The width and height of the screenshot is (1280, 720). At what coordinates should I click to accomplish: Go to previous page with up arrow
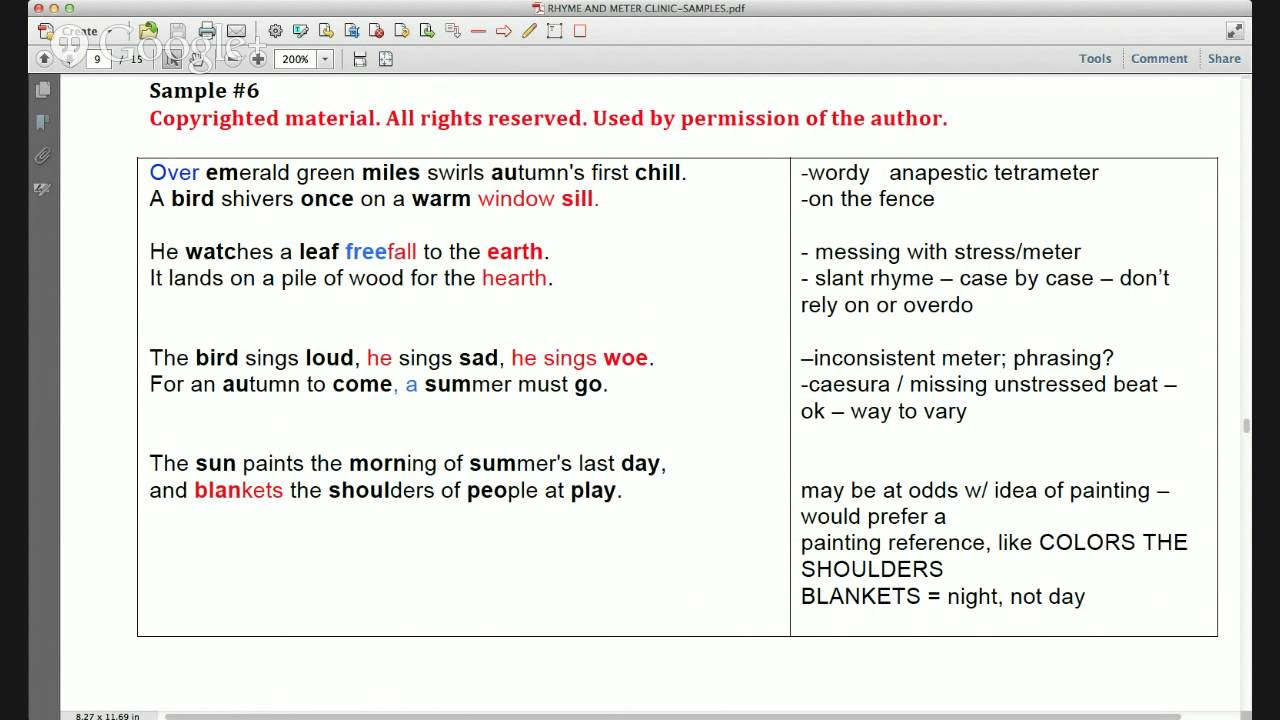[44, 59]
